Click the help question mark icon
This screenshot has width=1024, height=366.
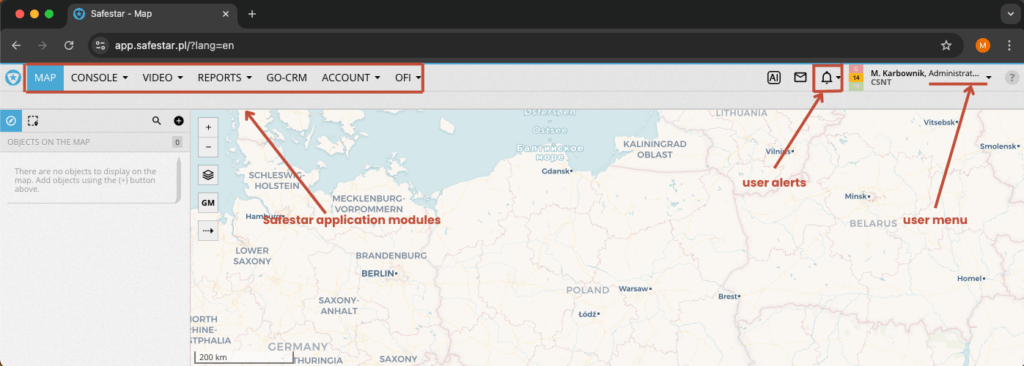tap(1012, 78)
